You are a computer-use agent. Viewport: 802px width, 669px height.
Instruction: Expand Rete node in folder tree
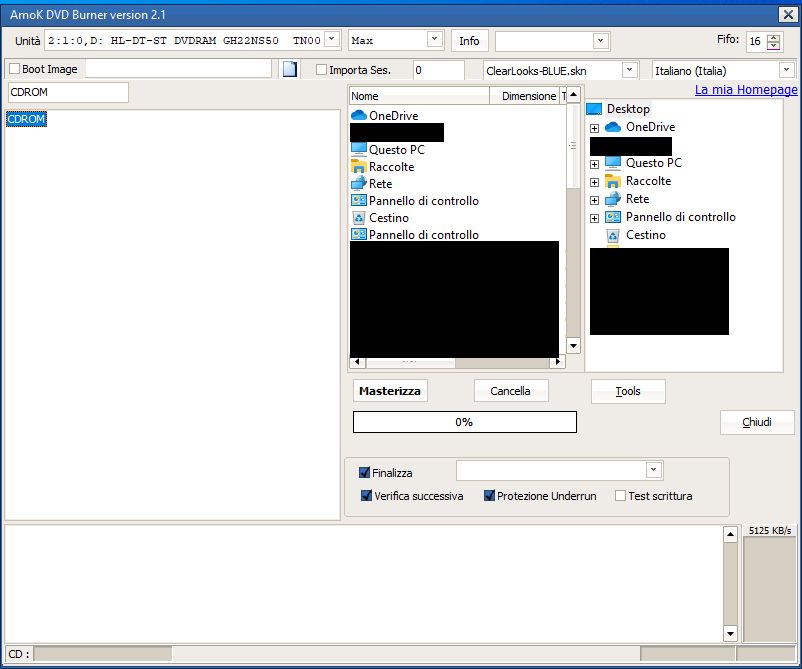click(x=594, y=200)
